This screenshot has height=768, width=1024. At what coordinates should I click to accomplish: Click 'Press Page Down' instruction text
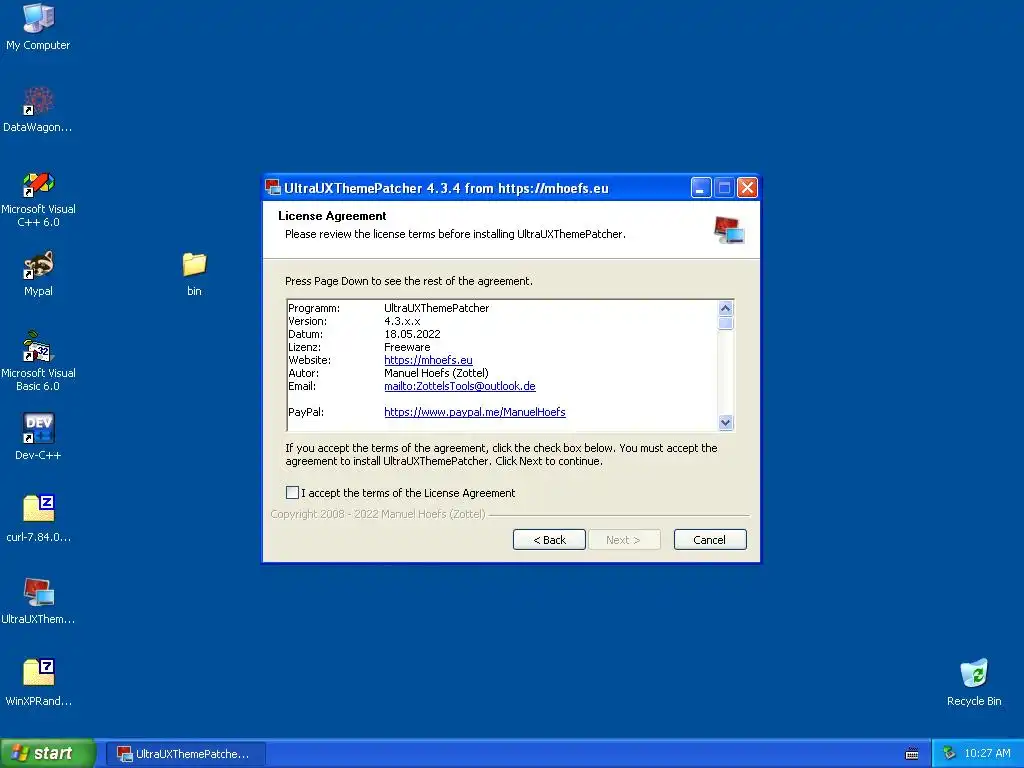point(409,281)
